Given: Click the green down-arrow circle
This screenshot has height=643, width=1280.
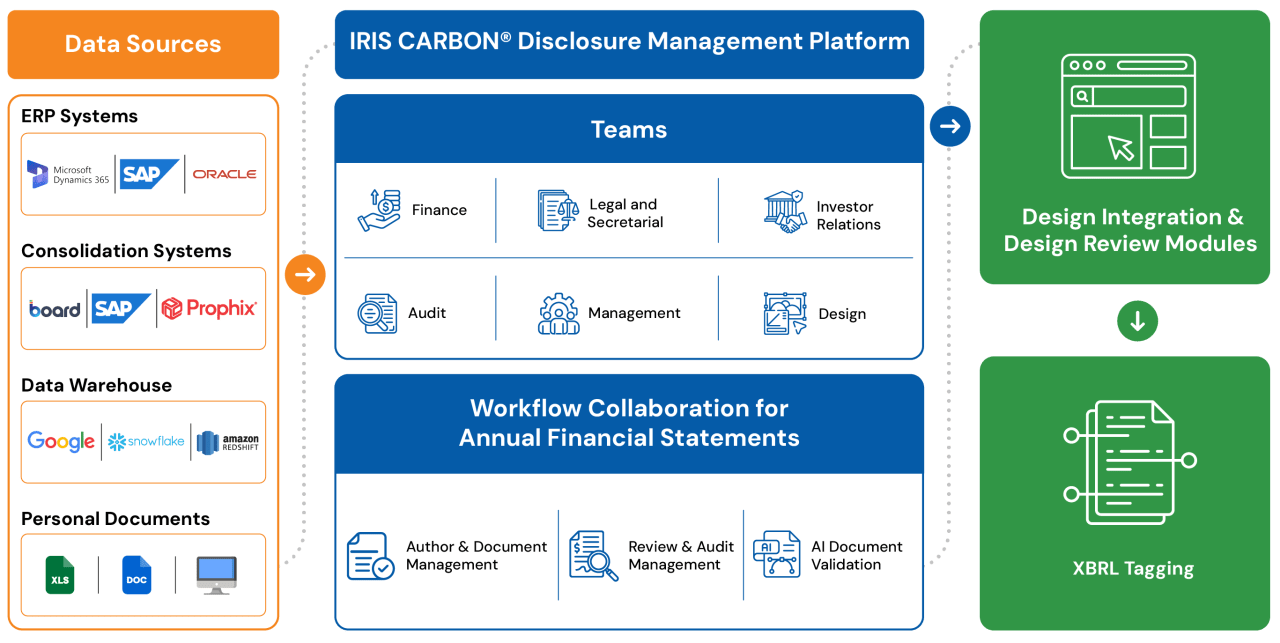Looking at the screenshot, I should pyautogui.click(x=1137, y=321).
